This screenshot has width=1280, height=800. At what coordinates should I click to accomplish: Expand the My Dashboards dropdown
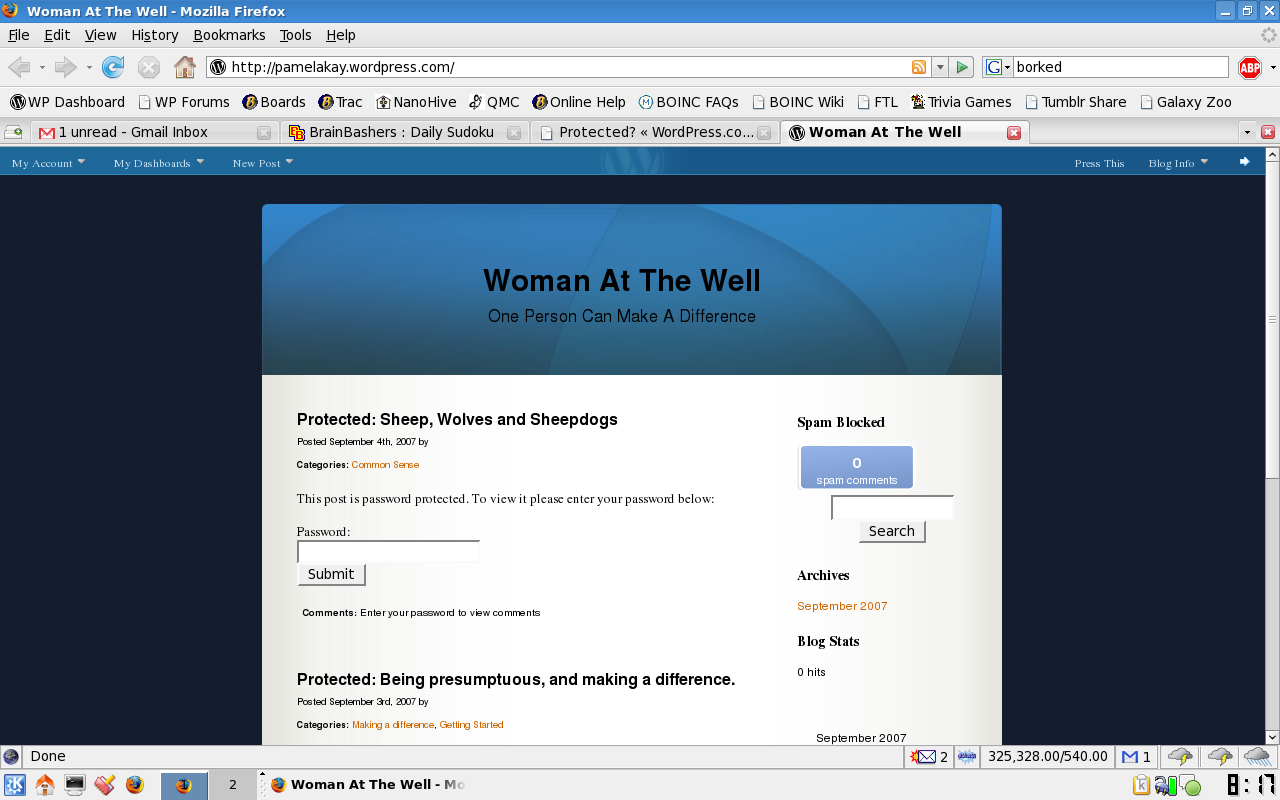pyautogui.click(x=158, y=163)
